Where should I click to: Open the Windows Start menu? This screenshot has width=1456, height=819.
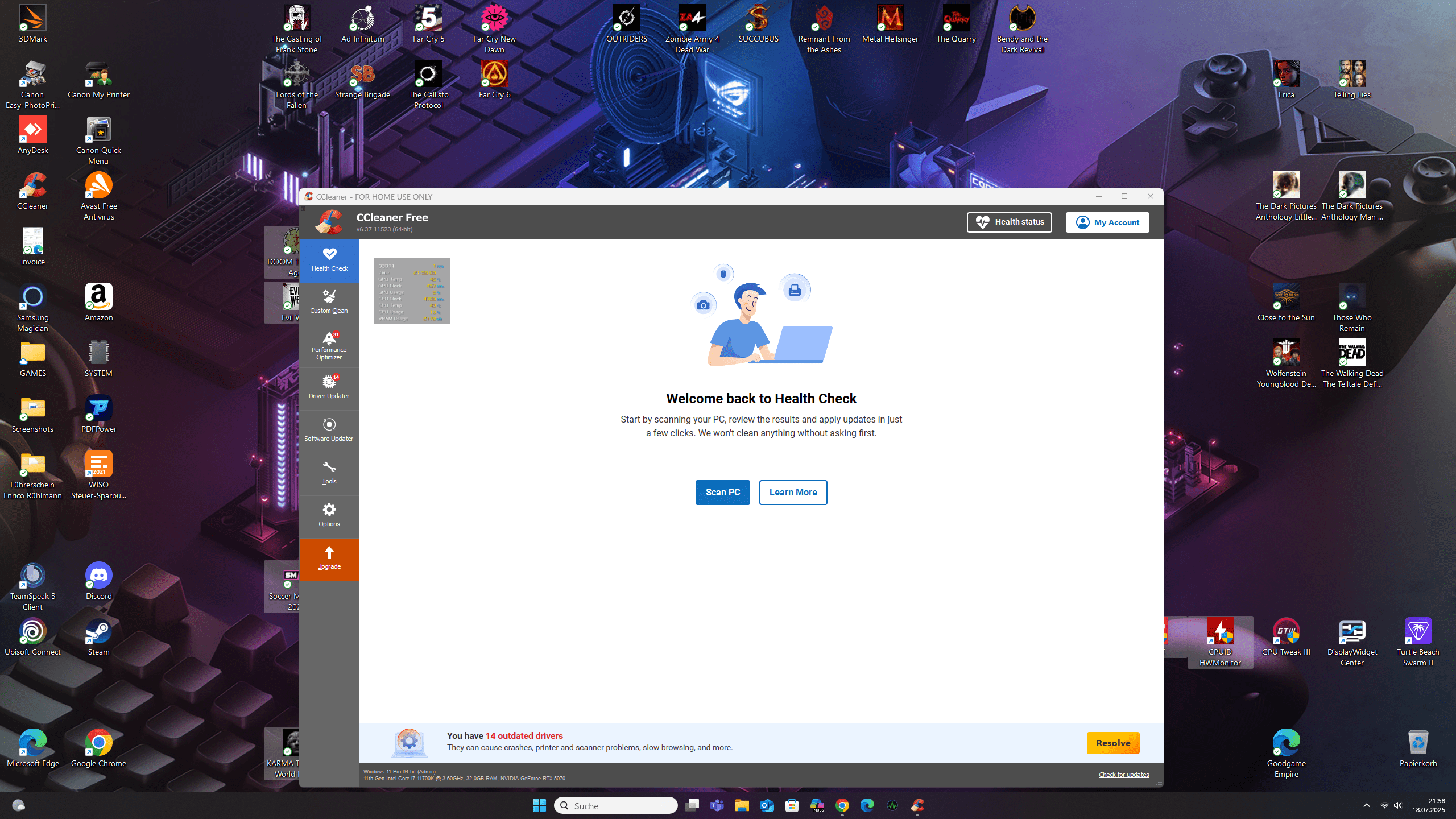(x=539, y=805)
